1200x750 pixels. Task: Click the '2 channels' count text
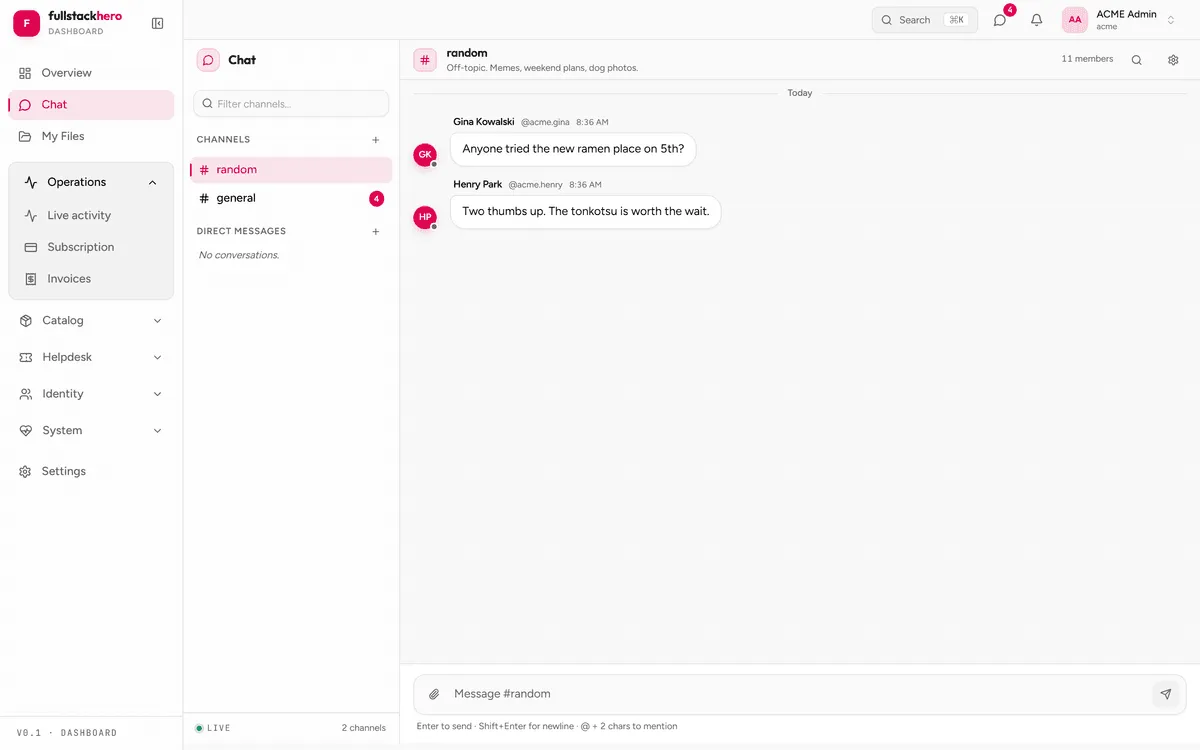(364, 728)
